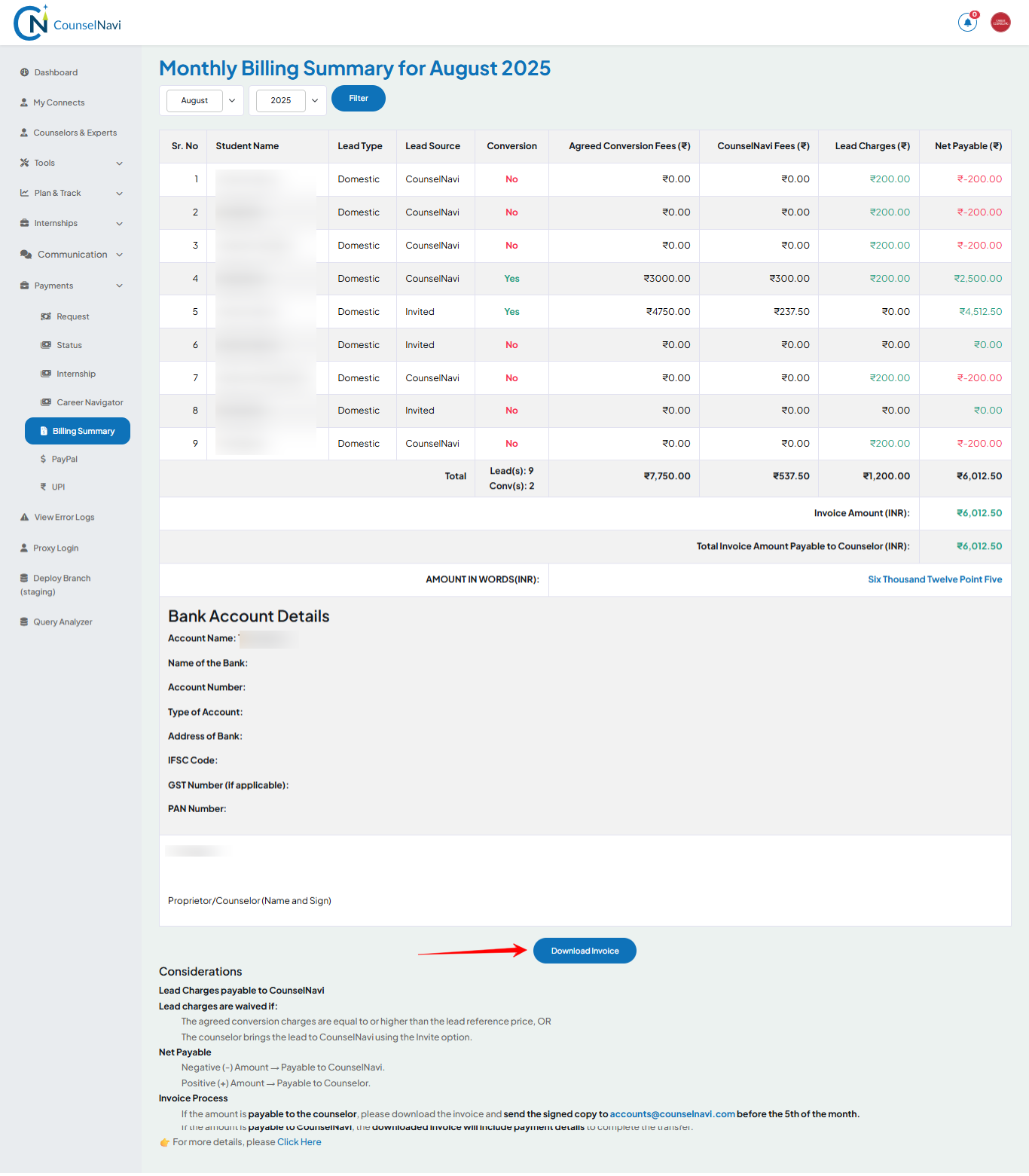The image size is (1029, 1176).
Task: Open Counselors & Experts section
Action: click(x=75, y=133)
